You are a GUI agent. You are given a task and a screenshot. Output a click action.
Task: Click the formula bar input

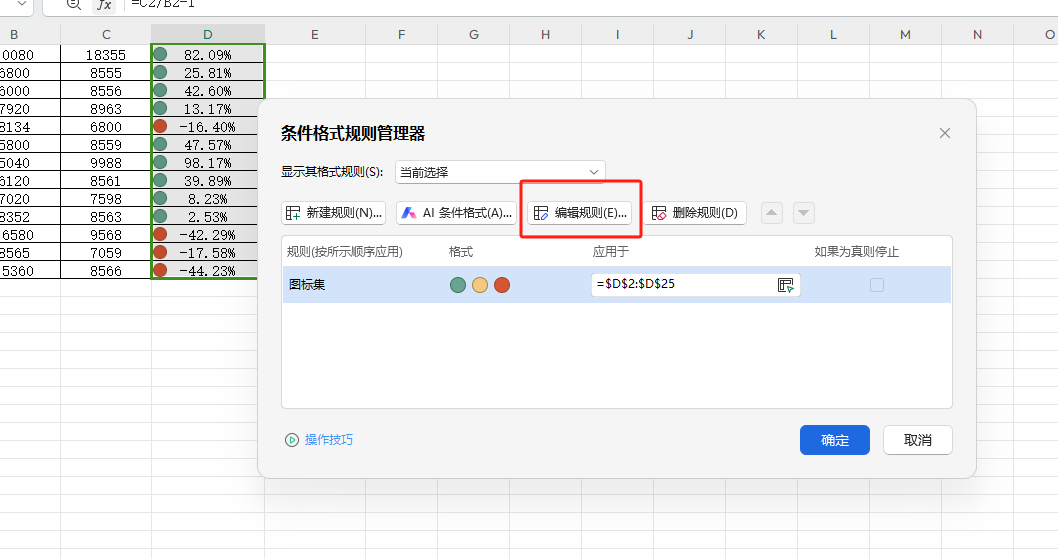[x=590, y=5]
